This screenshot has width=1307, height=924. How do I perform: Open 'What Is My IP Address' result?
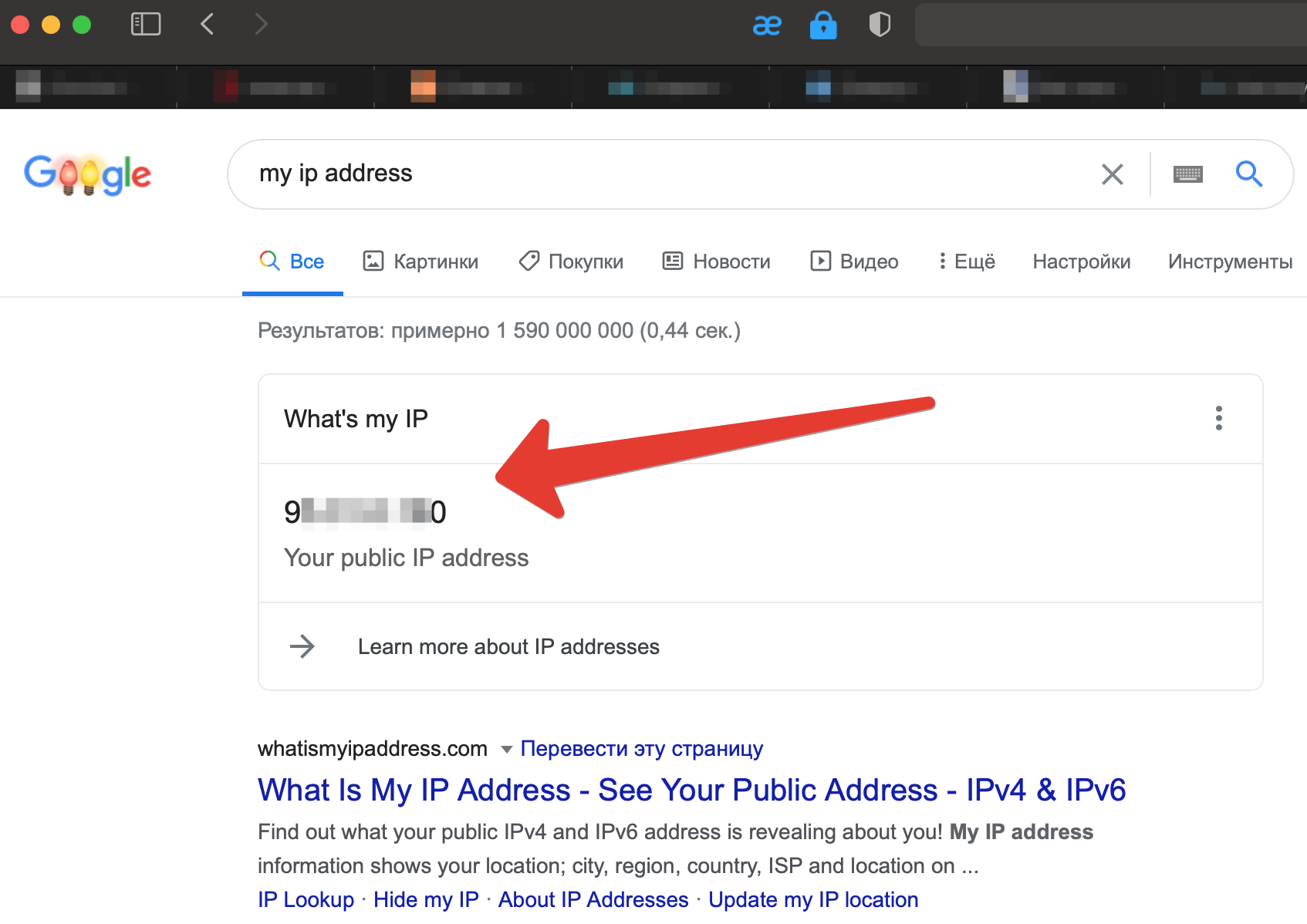click(692, 790)
